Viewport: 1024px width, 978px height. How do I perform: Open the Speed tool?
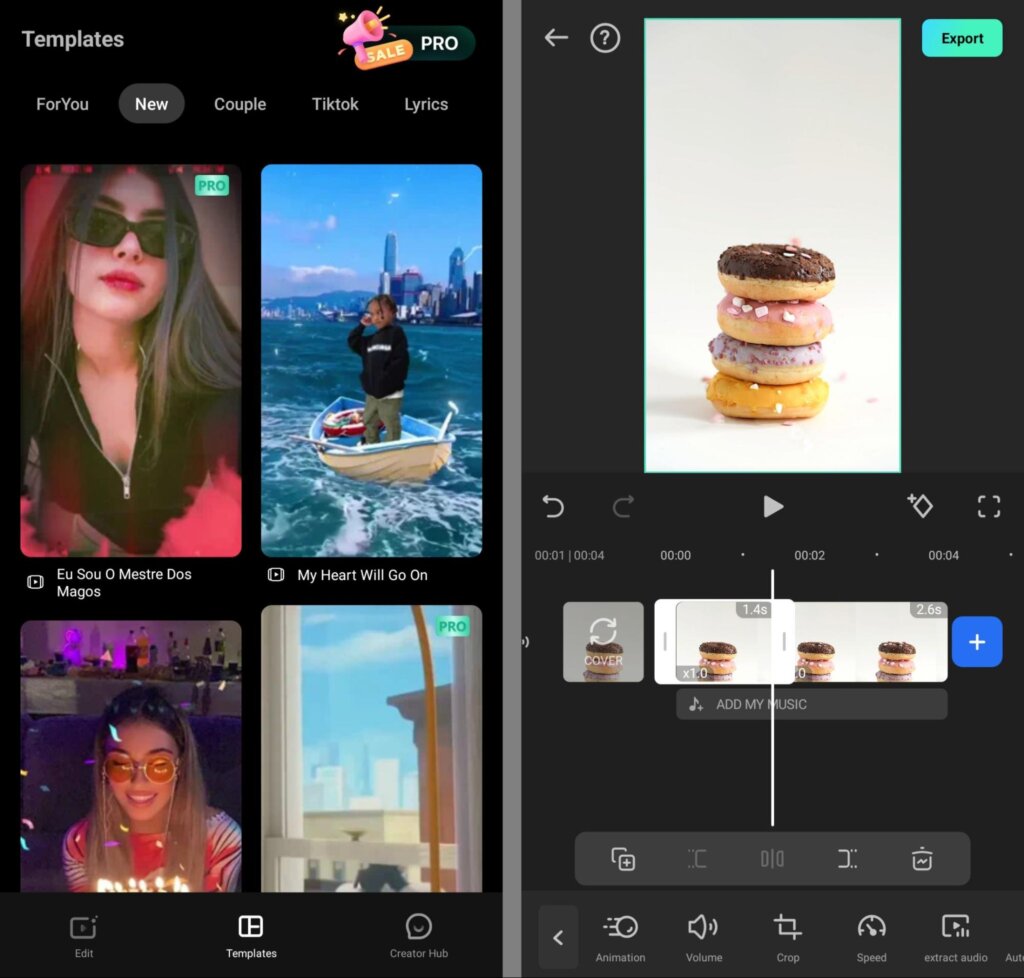coord(871,937)
